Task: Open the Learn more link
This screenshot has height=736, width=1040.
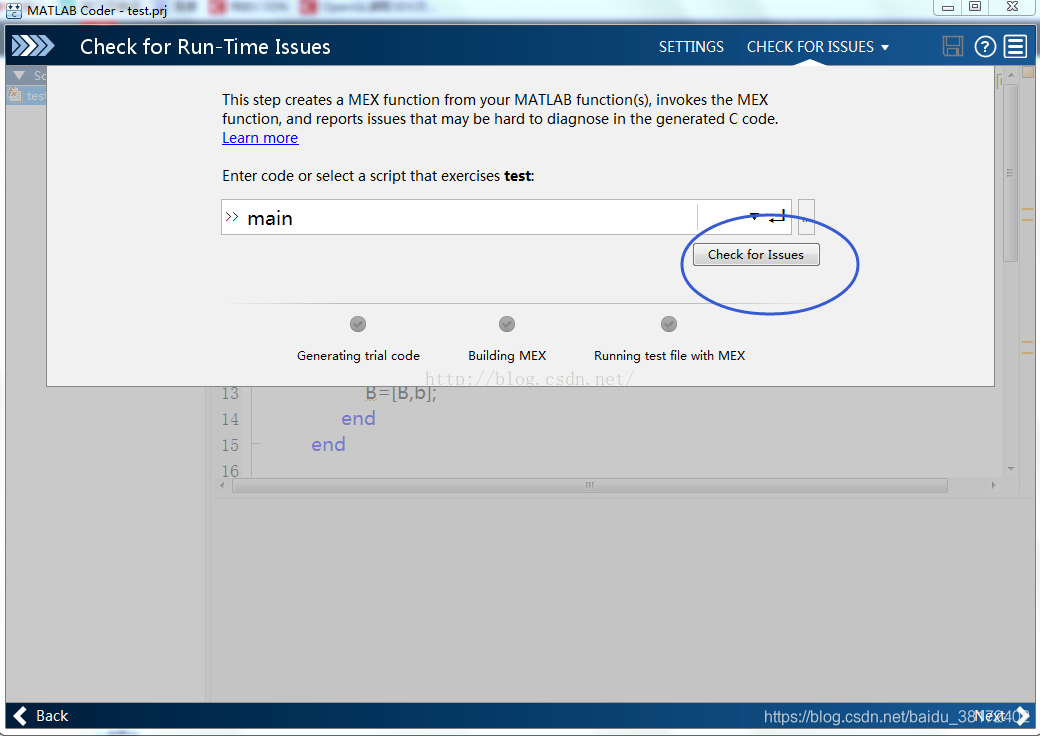Action: [260, 138]
